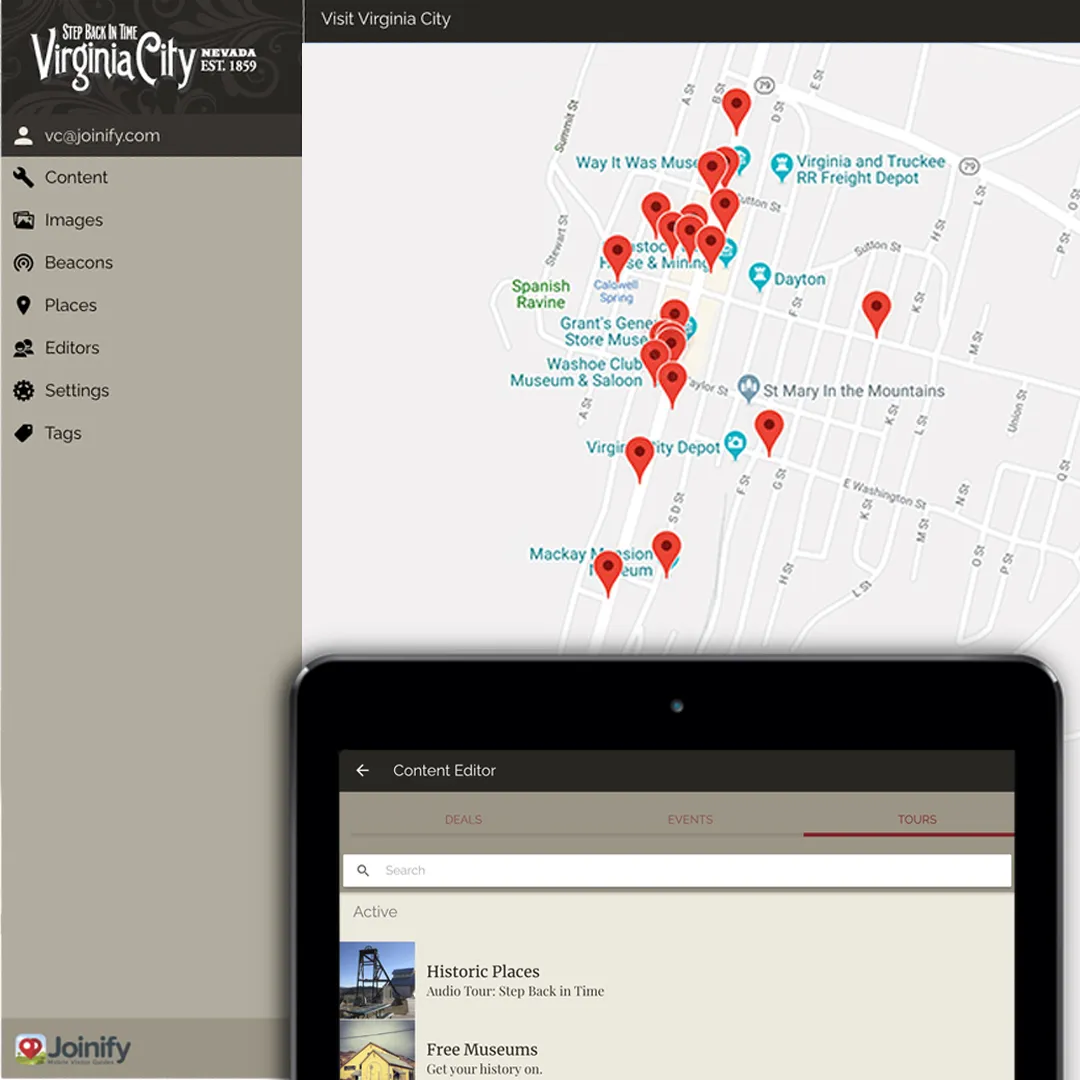Open the Free Museums tour thumbnail
The image size is (1080, 1080).
pos(377,1050)
